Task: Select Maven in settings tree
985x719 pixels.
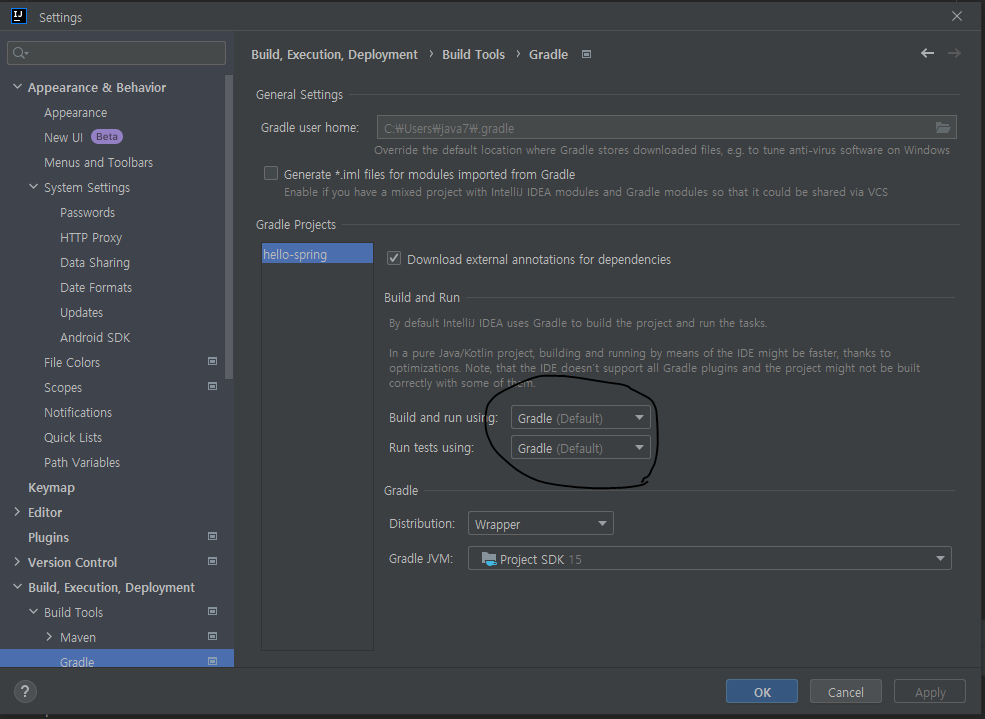Action: click(78, 637)
